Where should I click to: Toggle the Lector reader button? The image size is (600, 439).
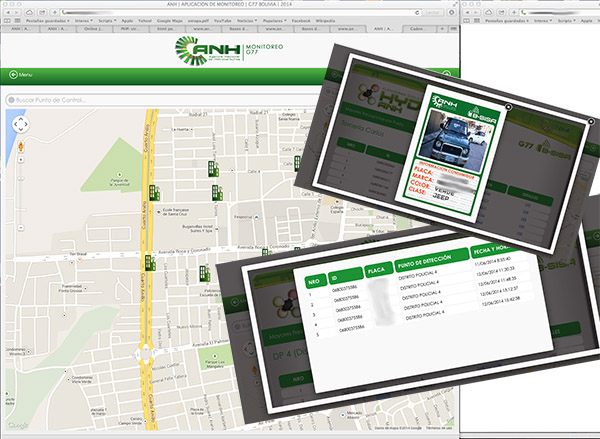(432, 13)
